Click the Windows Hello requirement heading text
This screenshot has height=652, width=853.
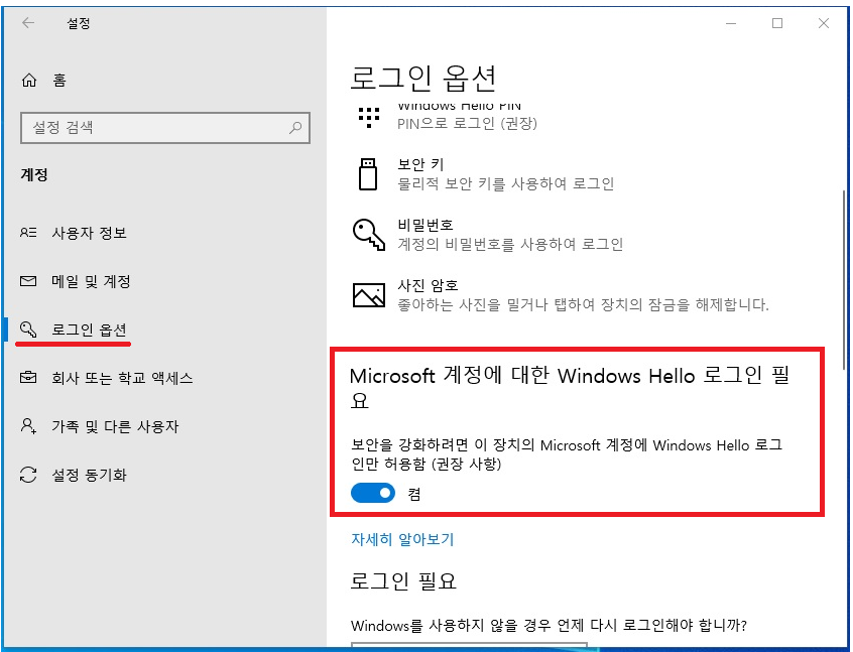pyautogui.click(x=570, y=387)
